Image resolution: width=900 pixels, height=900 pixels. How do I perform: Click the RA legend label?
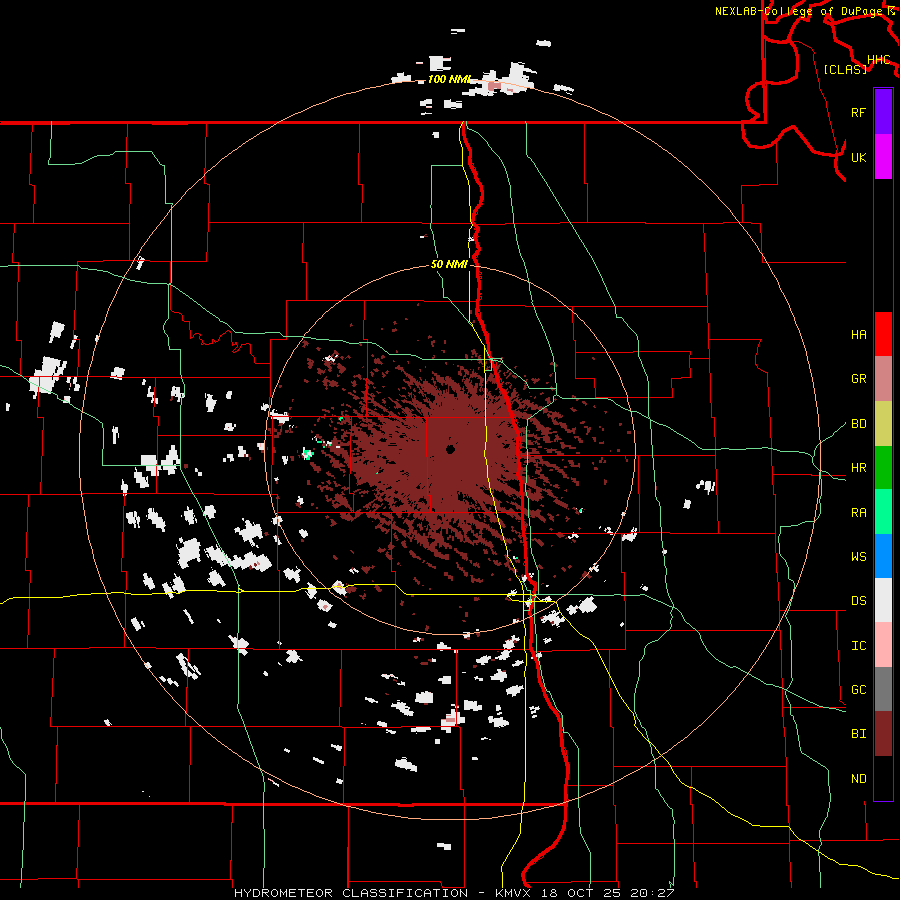point(858,512)
